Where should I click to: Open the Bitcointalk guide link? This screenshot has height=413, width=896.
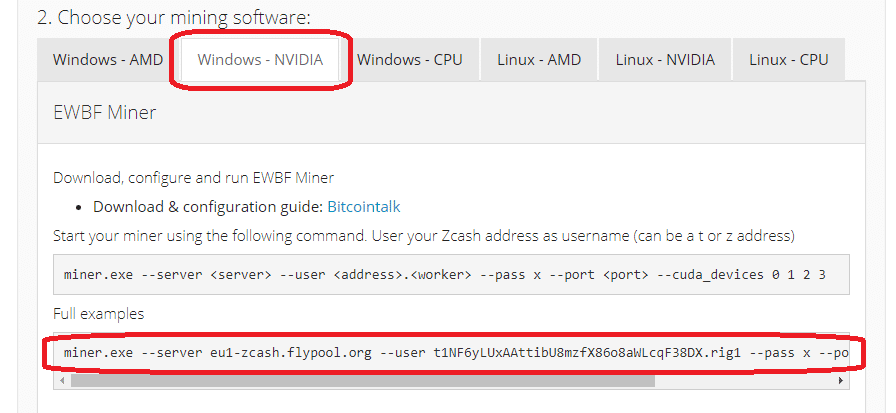(364, 207)
